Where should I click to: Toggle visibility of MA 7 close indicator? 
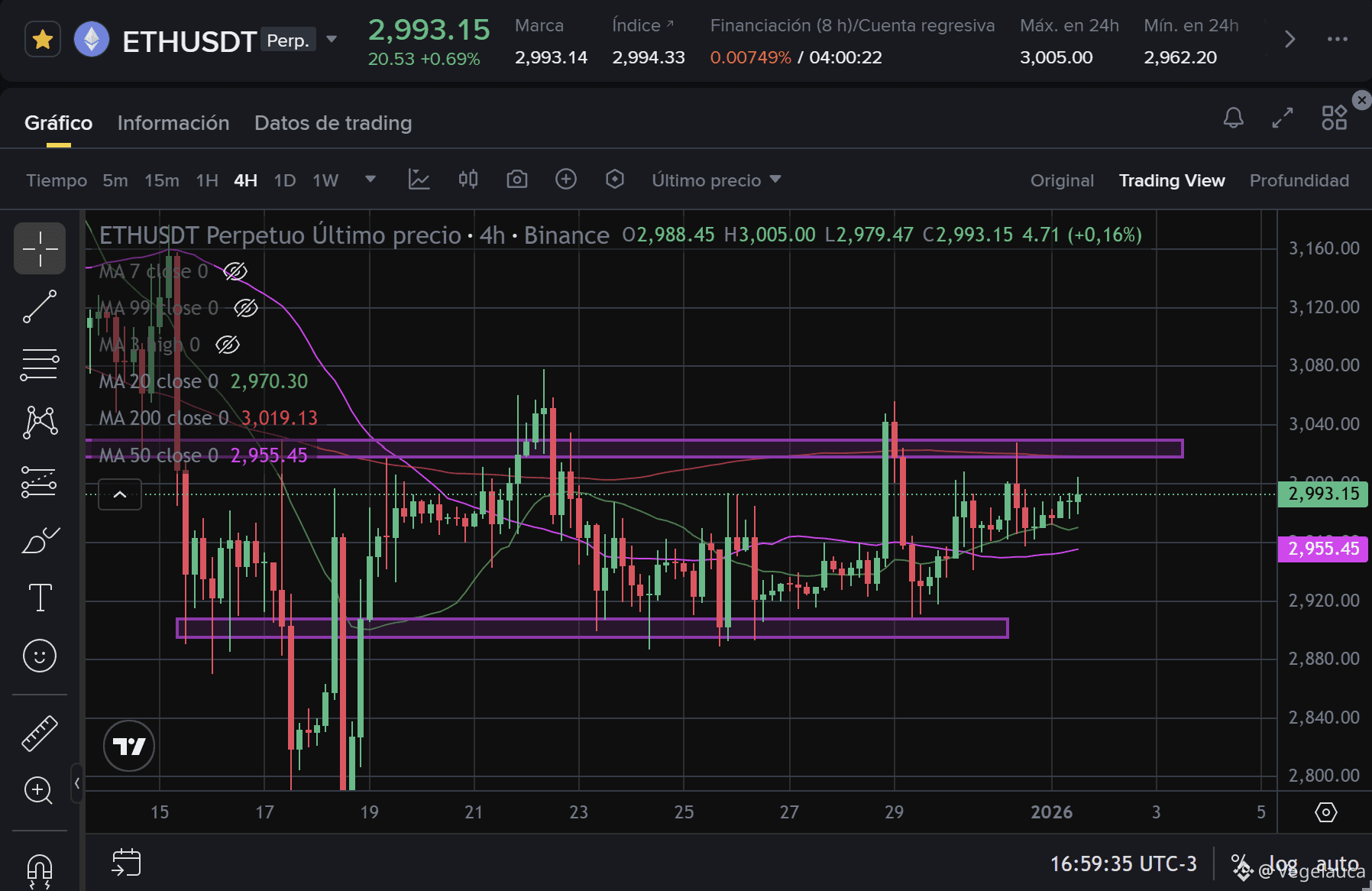point(235,271)
